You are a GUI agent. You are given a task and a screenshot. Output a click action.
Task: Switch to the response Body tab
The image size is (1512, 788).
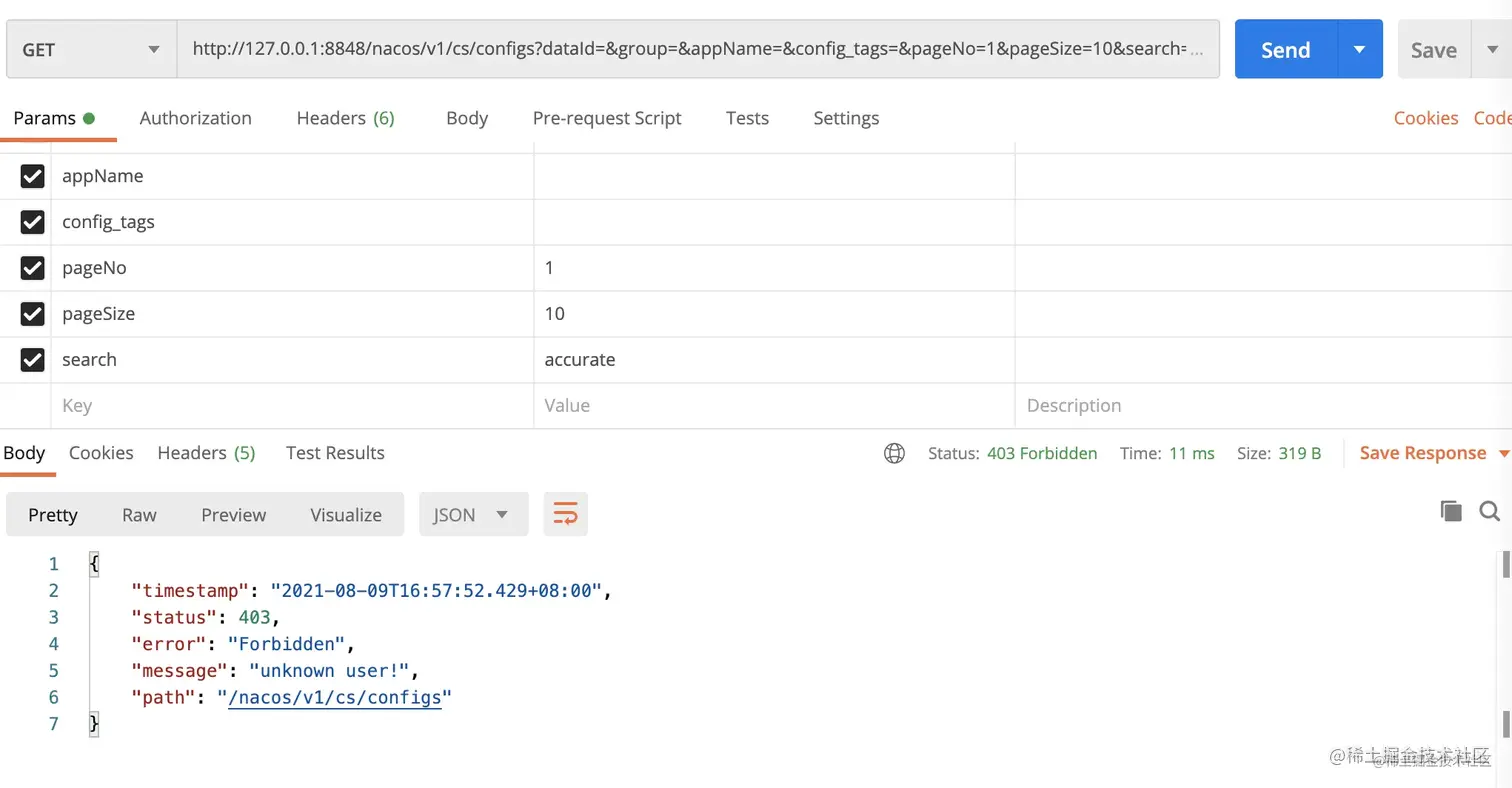point(24,453)
